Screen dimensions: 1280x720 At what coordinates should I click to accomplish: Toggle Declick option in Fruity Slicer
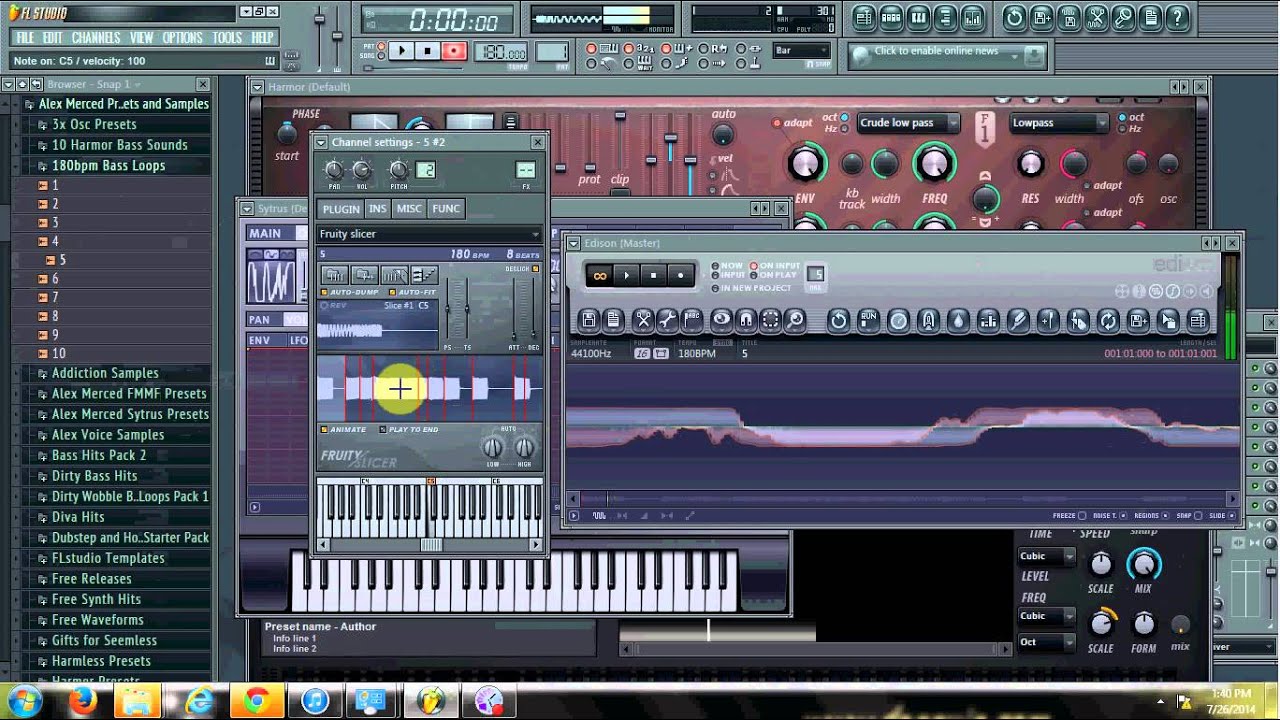[x=521, y=268]
